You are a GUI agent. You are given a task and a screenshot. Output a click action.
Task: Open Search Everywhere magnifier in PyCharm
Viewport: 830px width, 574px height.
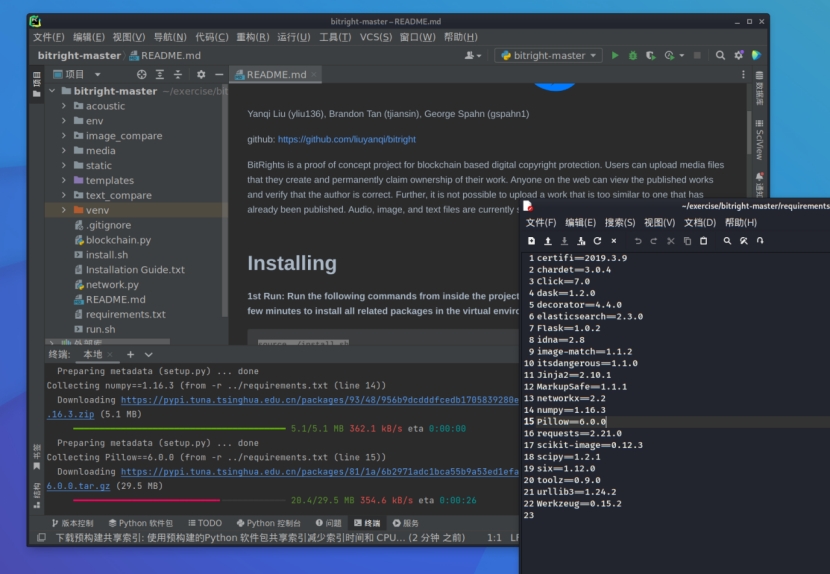coord(721,56)
